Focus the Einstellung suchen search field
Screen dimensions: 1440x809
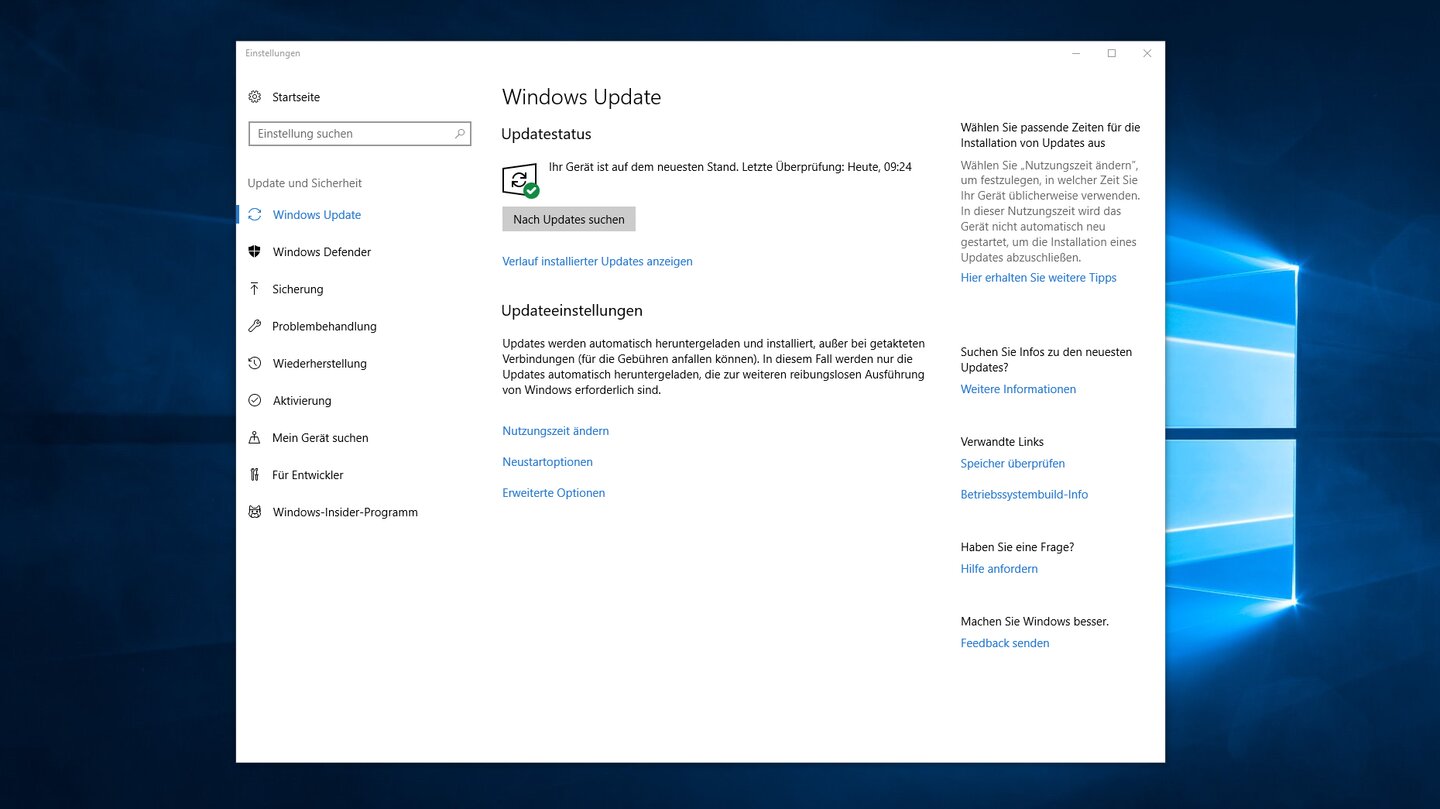tap(350, 134)
